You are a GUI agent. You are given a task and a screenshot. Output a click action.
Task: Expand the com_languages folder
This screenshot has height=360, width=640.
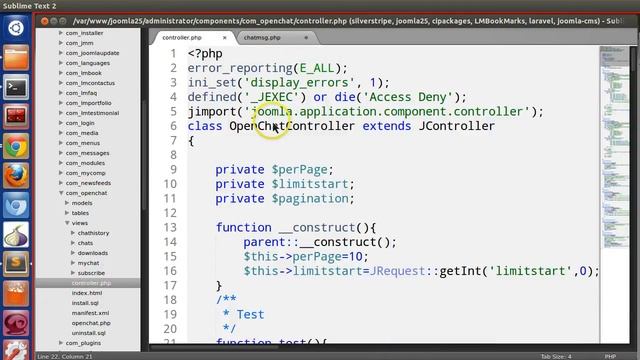coord(61,63)
